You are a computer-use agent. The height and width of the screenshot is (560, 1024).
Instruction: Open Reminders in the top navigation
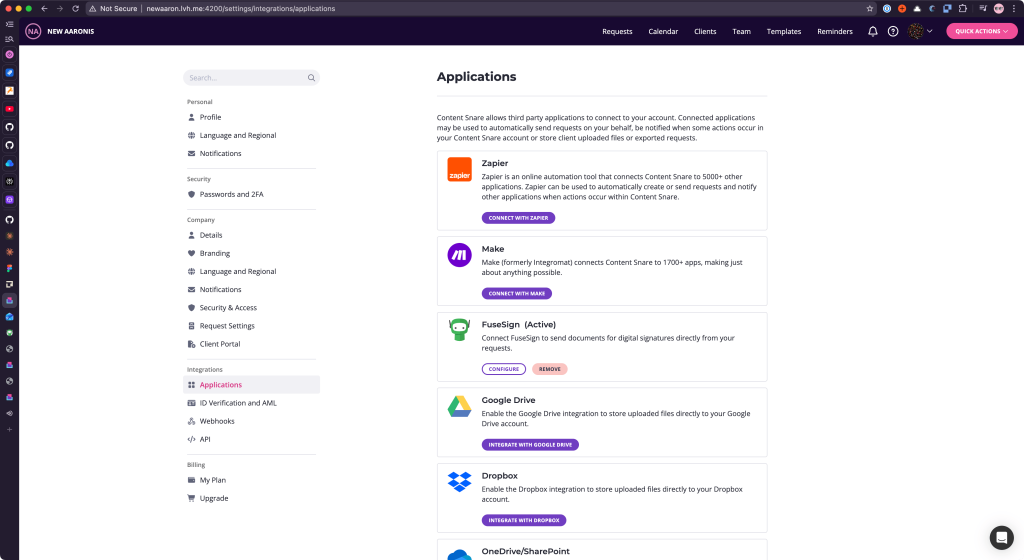(835, 31)
